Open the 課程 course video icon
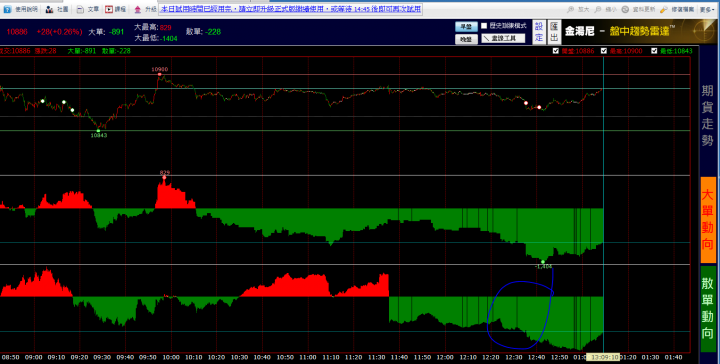The height and width of the screenshot is (364, 720). pos(109,9)
